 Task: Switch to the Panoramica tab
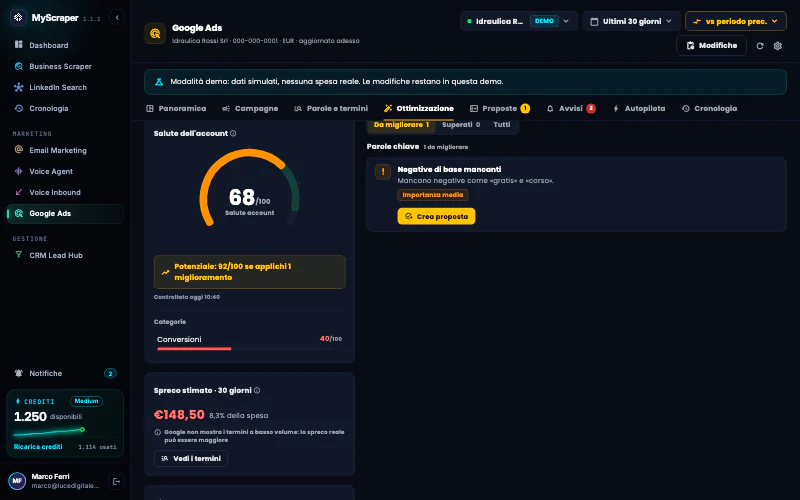[x=176, y=108]
